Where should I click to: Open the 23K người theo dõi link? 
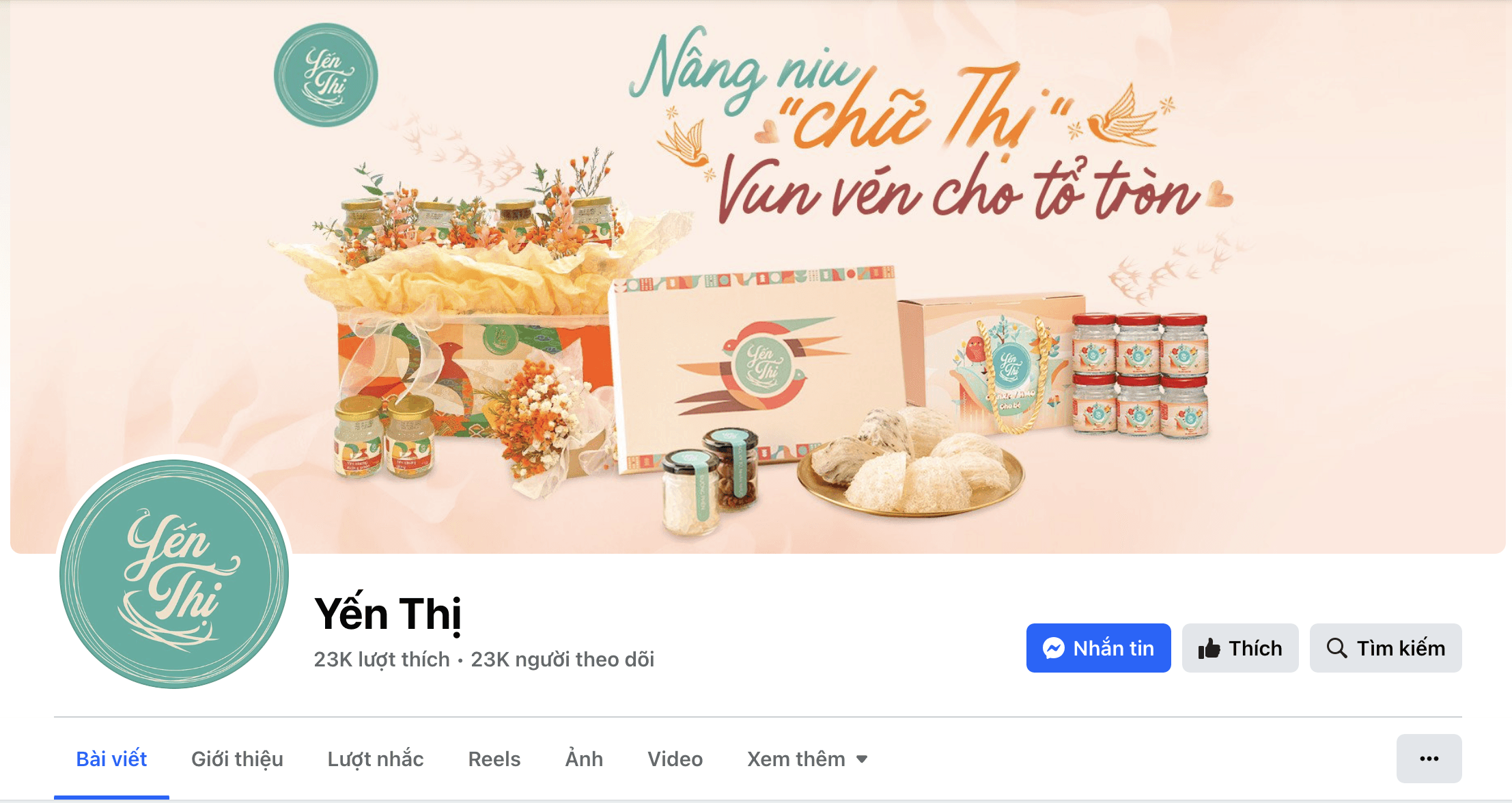pyautogui.click(x=563, y=660)
